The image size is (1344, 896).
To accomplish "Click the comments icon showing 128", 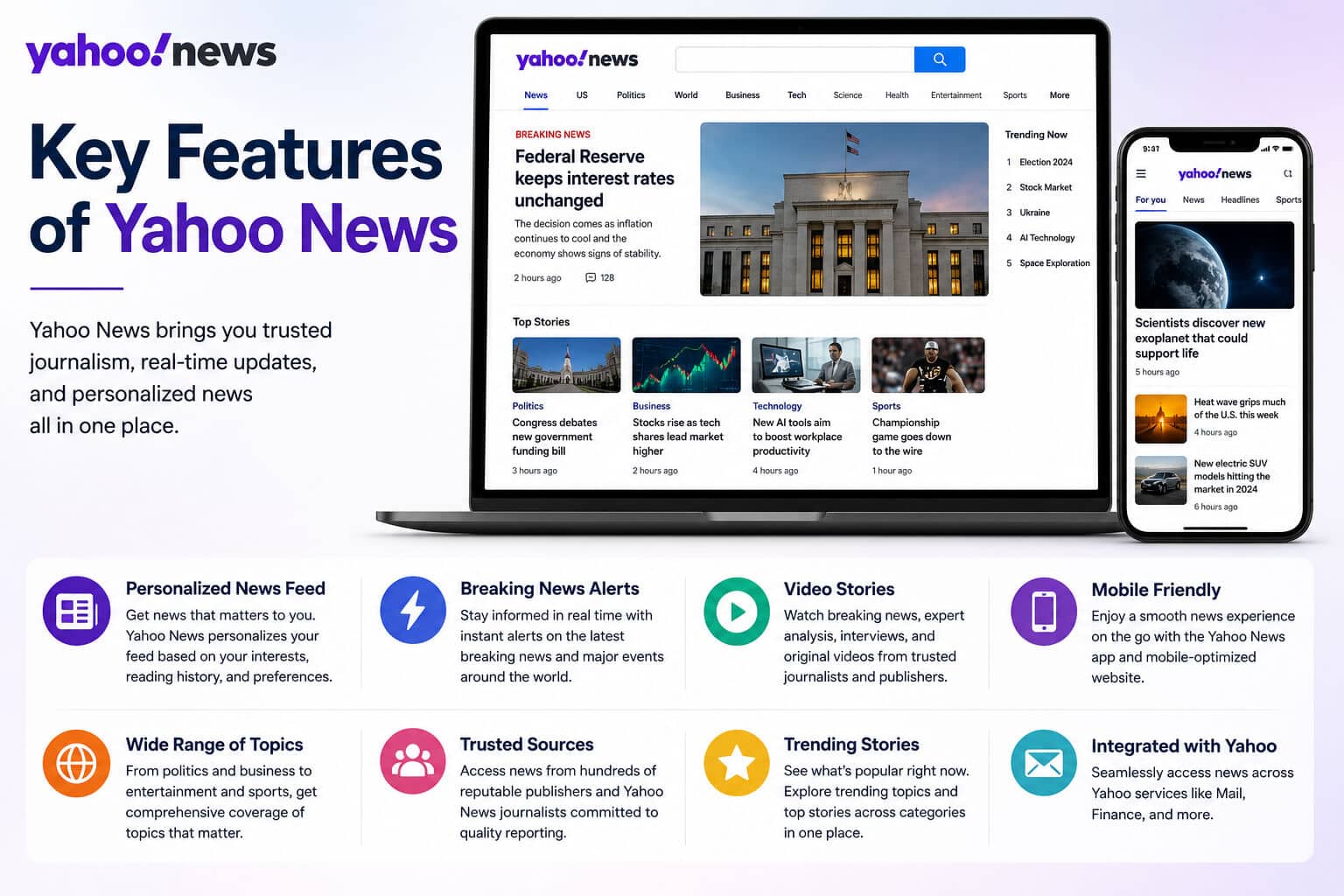I will pyautogui.click(x=591, y=277).
